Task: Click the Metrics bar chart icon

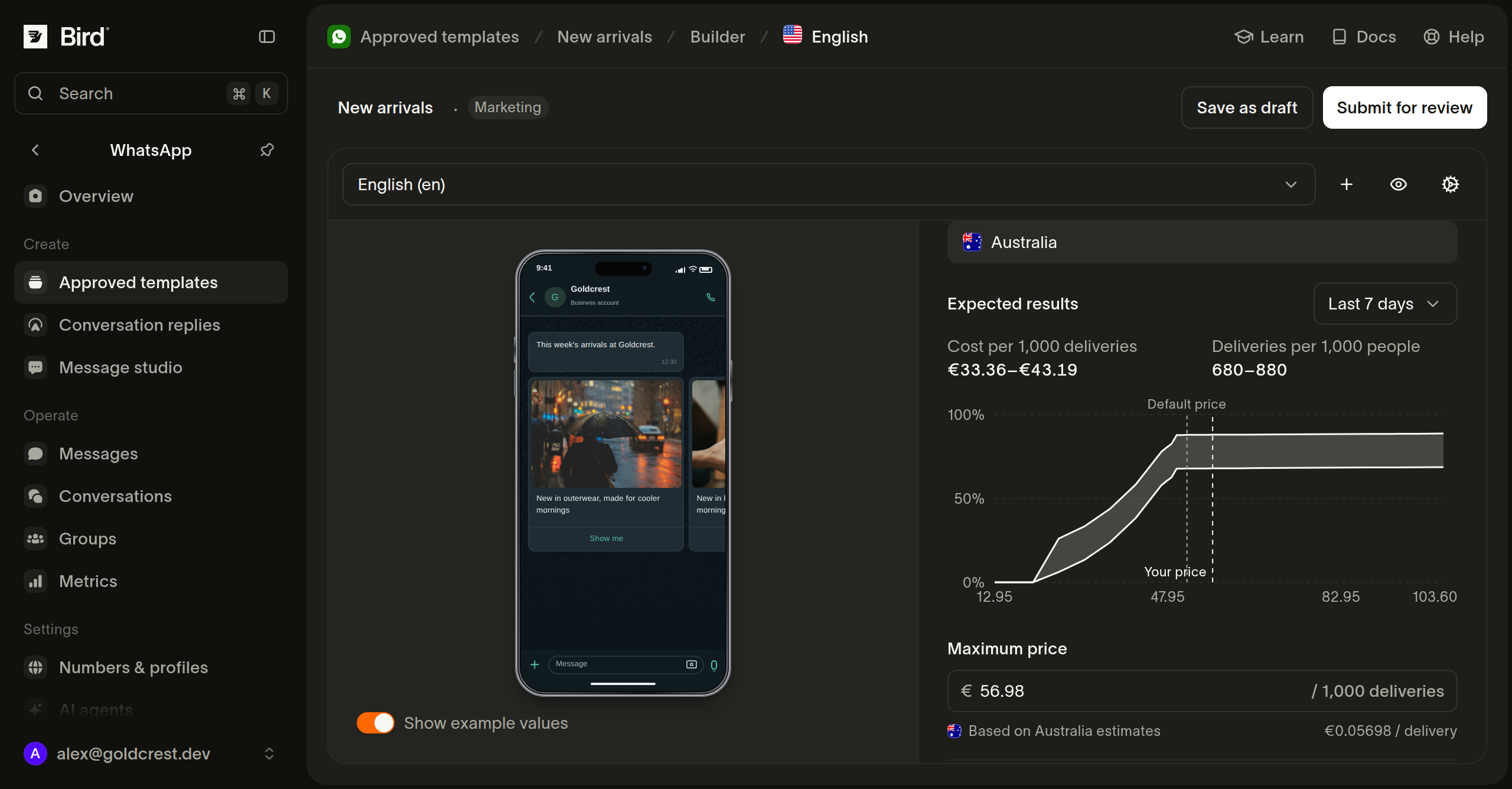Action: click(35, 581)
